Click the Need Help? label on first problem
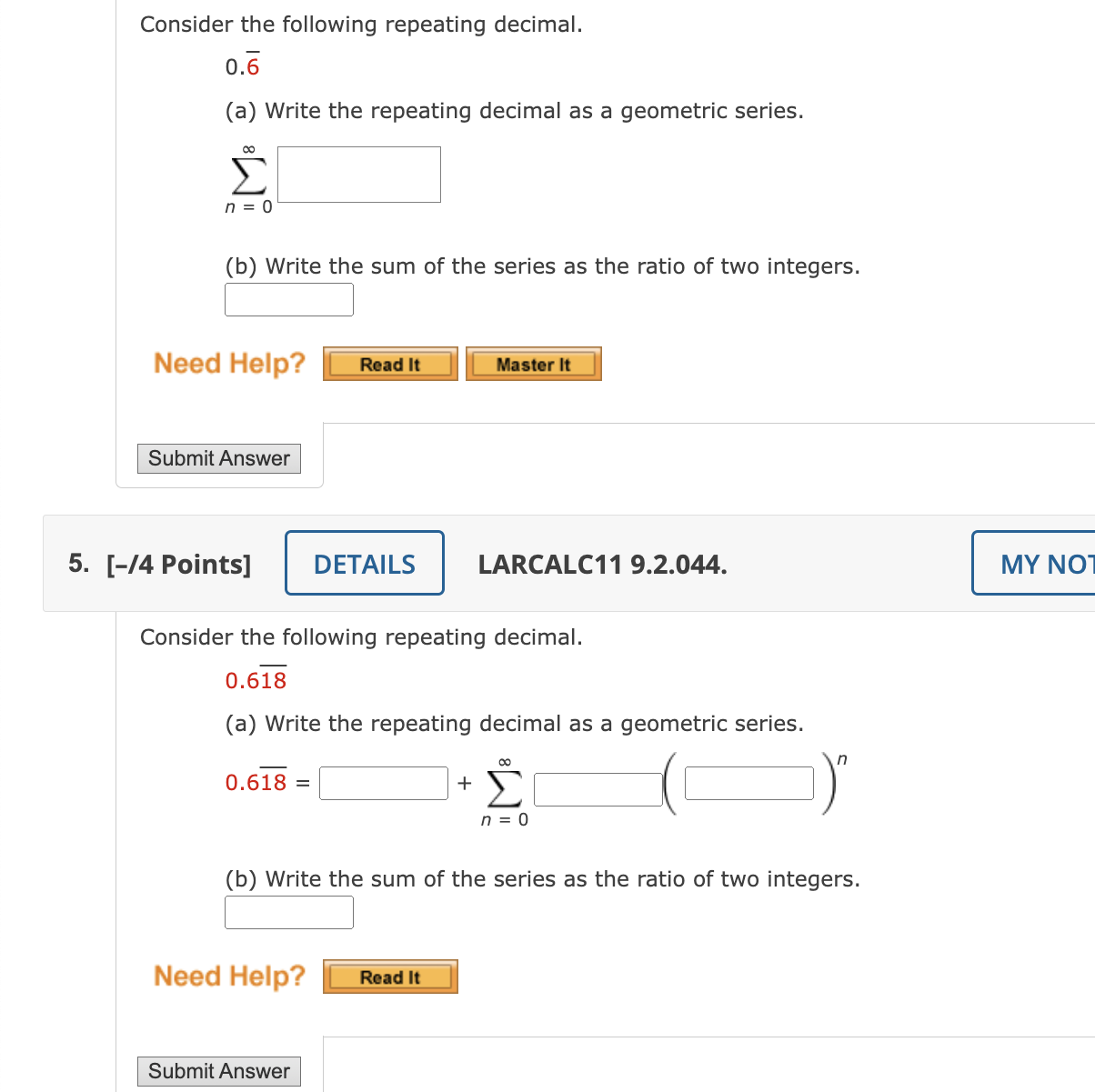This screenshot has height=1092, width=1095. pyautogui.click(x=229, y=363)
